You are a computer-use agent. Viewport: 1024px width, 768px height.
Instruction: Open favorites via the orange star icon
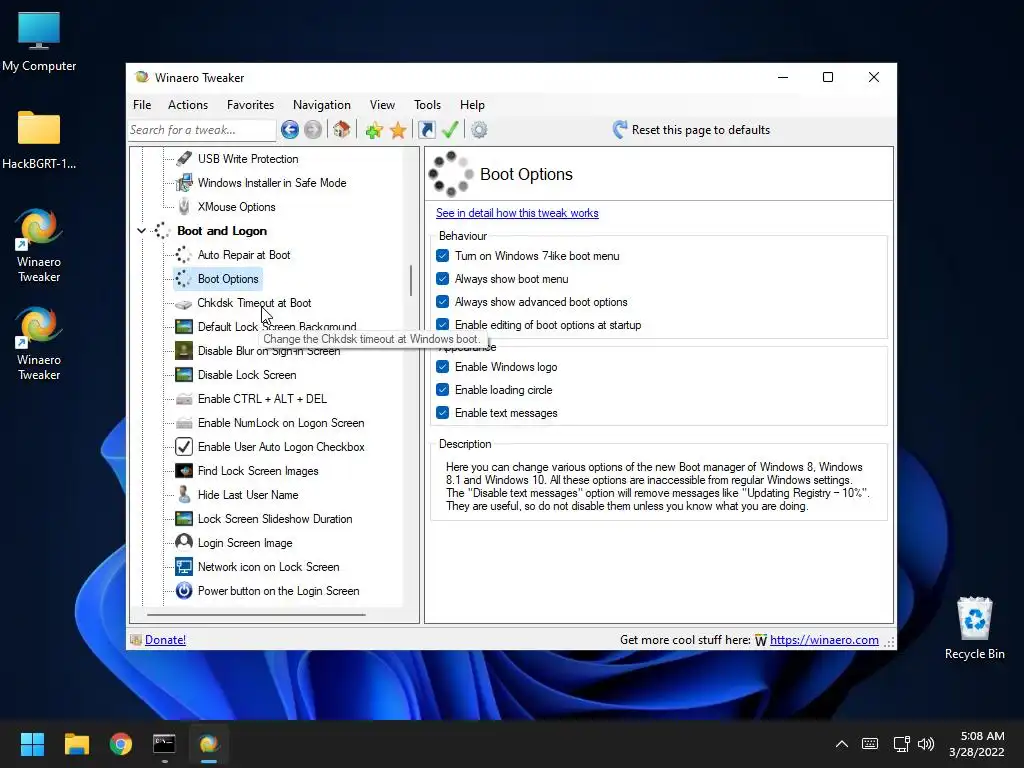[x=398, y=130]
